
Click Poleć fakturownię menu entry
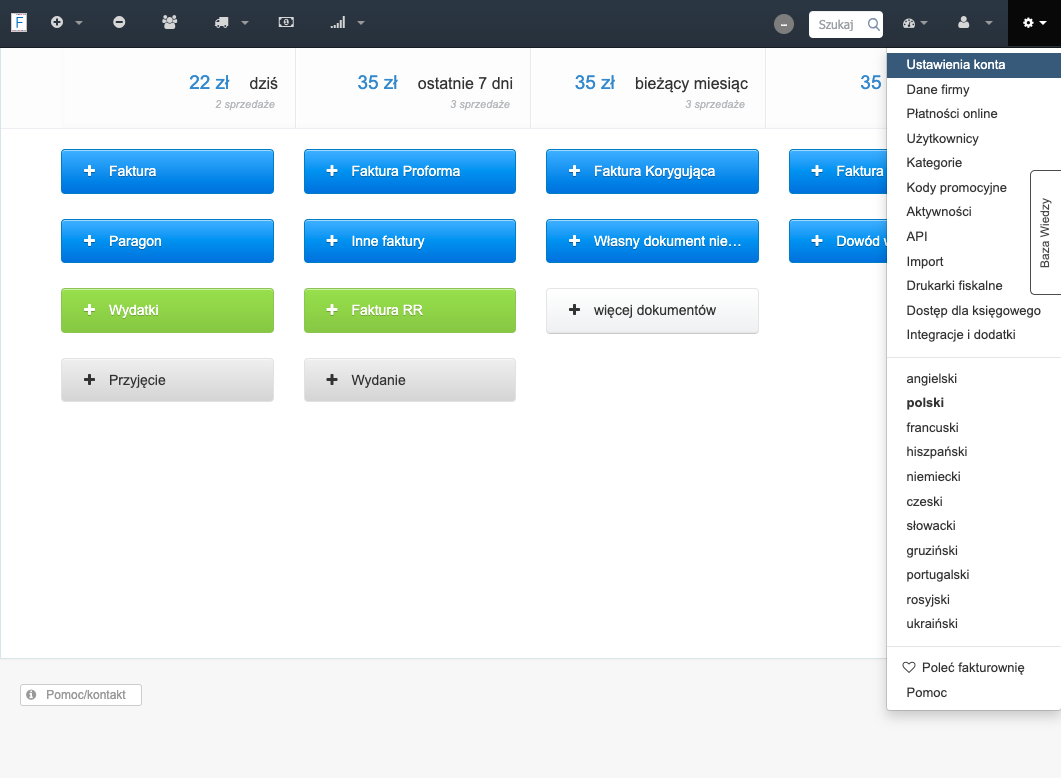974,668
